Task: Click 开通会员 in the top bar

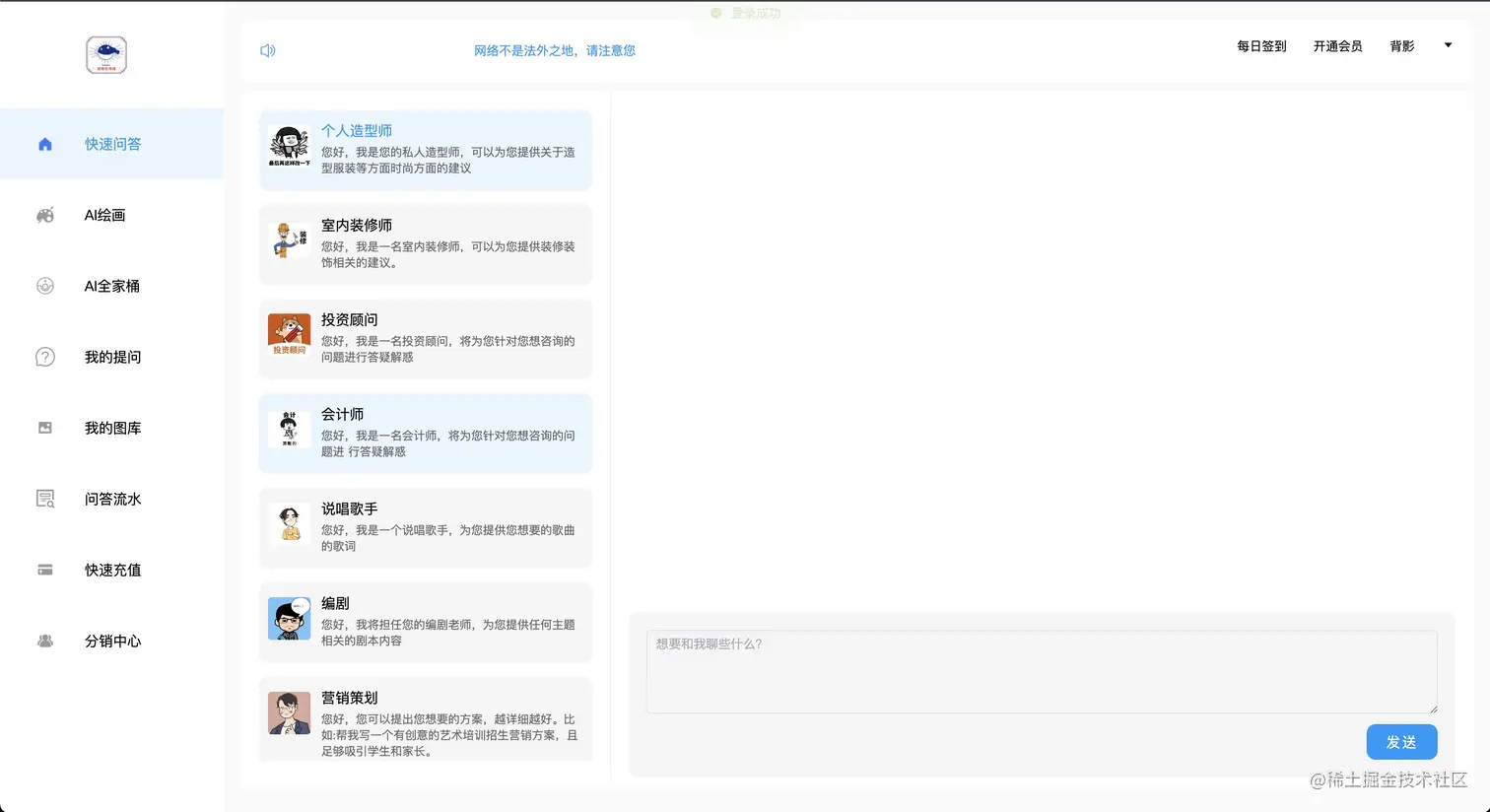Action: pos(1338,46)
